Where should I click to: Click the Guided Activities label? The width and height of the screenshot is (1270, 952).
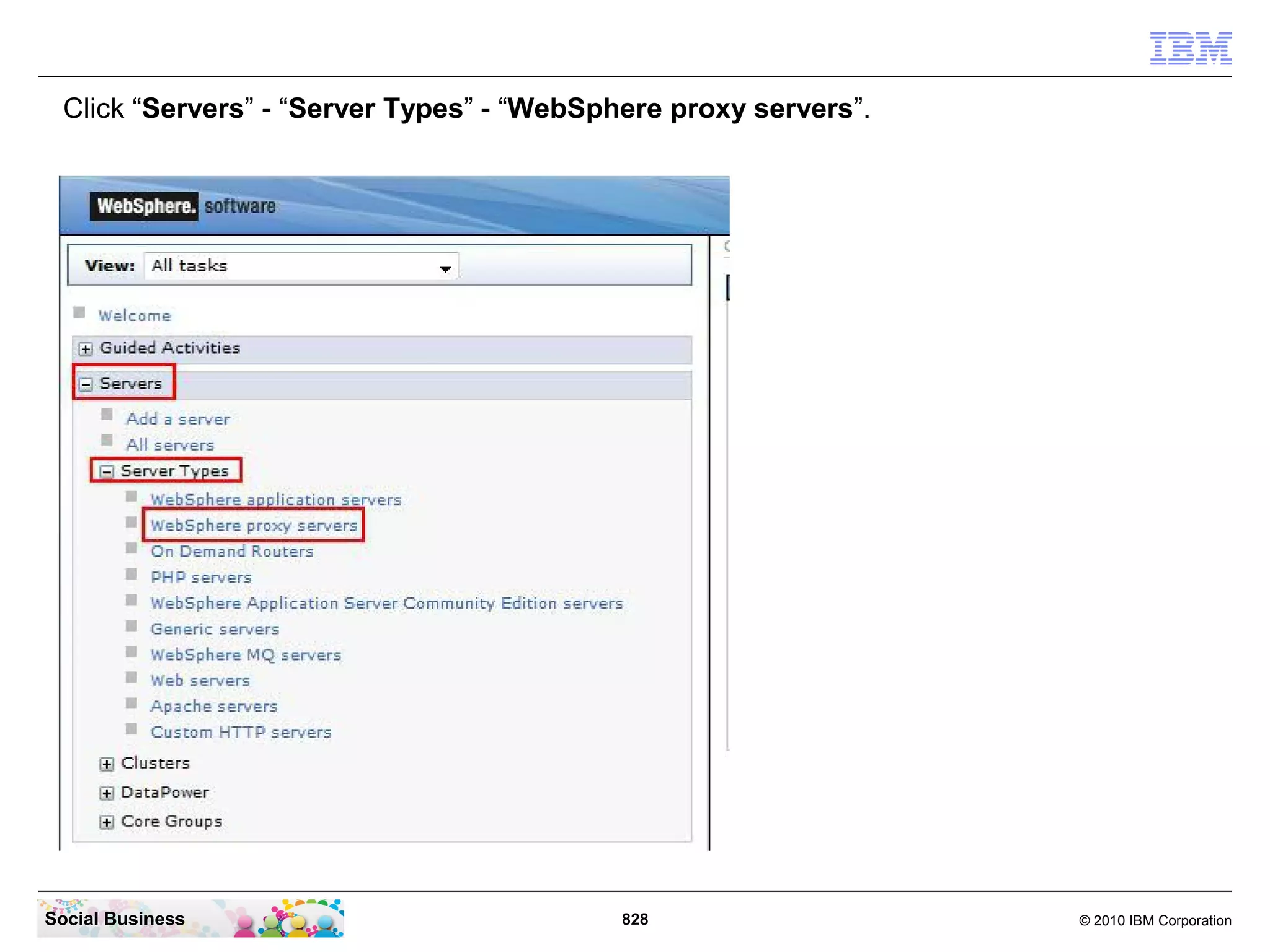click(x=170, y=348)
